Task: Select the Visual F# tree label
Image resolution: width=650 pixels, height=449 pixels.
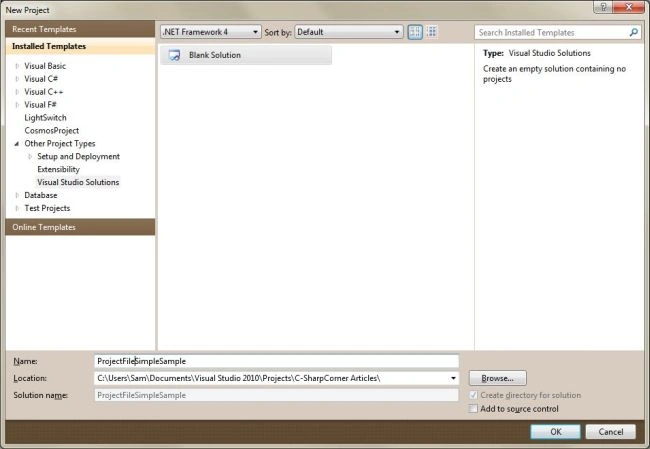Action: 40,105
